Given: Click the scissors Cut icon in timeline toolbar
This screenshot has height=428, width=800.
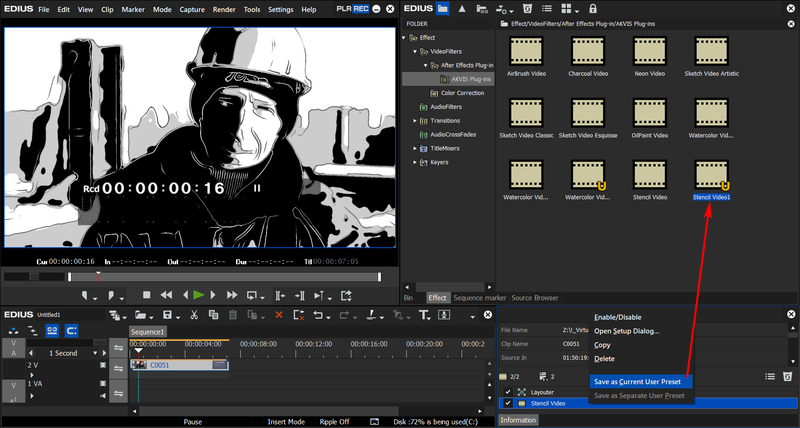Looking at the screenshot, I should coord(194,315).
